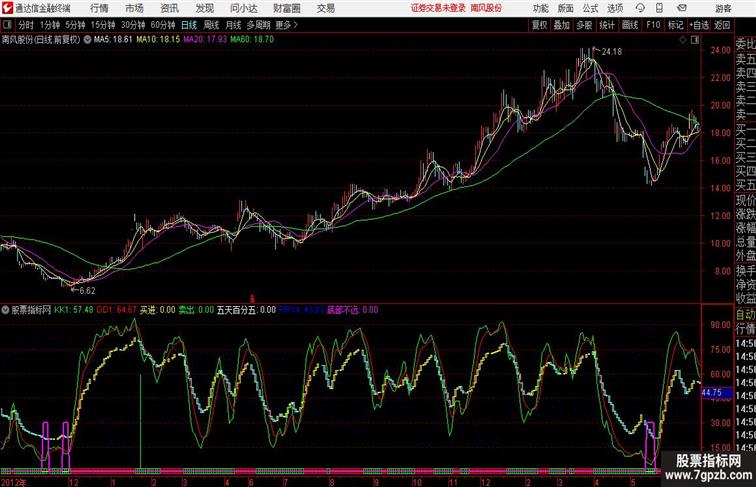Click the 复权 toolbar button
Screen dimensions: 756x487
[x=539, y=25]
